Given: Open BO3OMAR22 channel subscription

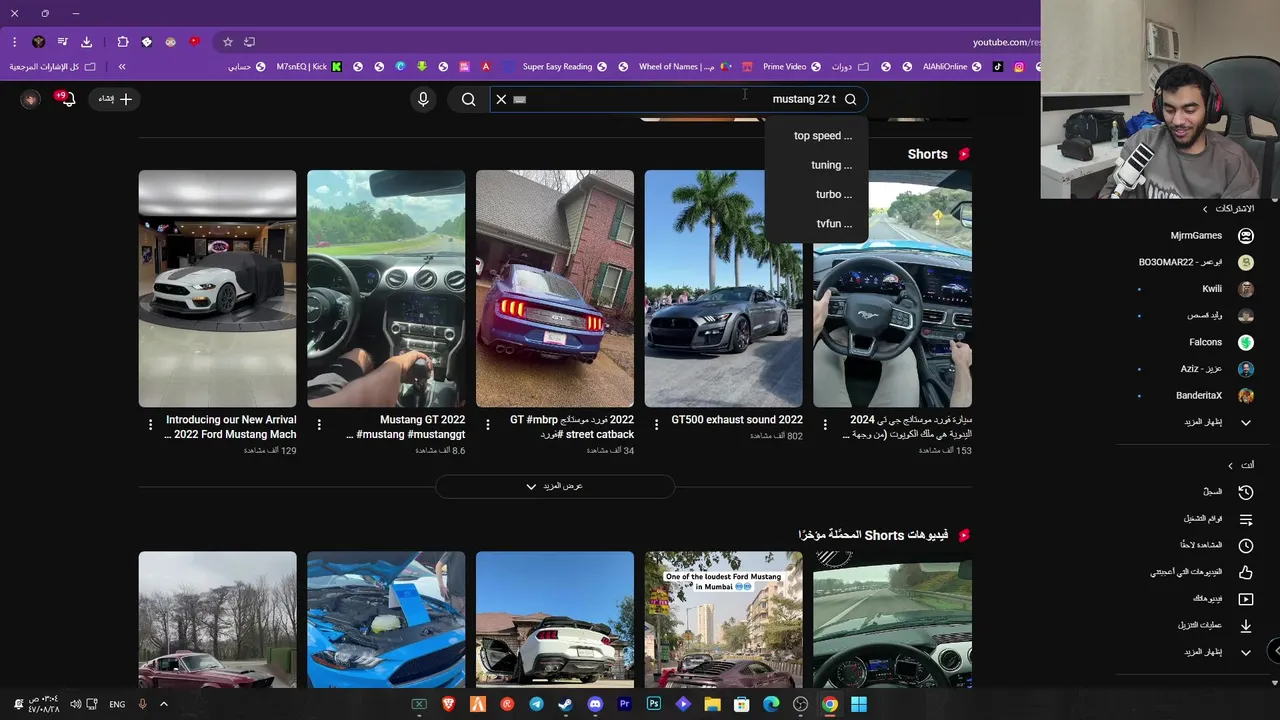Looking at the screenshot, I should (1196, 262).
